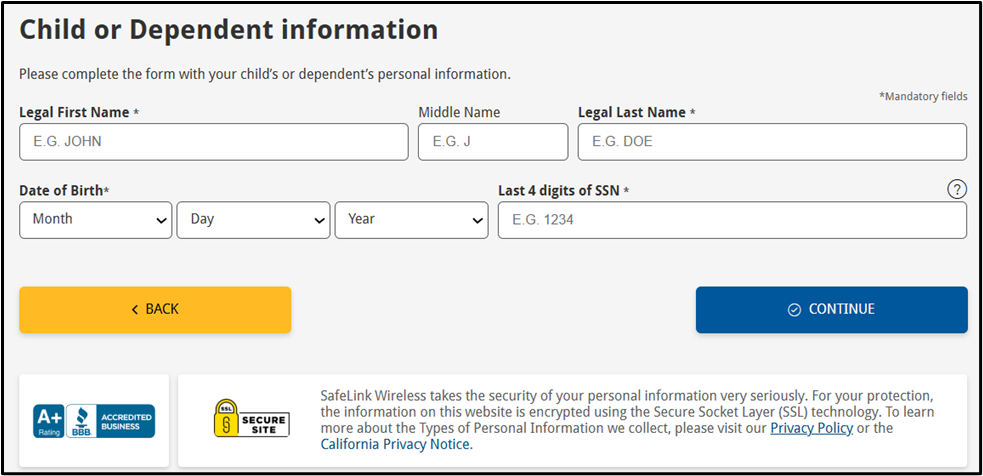Open the Privacy Policy link
Viewport: 983px width, 476px height.
[x=811, y=428]
